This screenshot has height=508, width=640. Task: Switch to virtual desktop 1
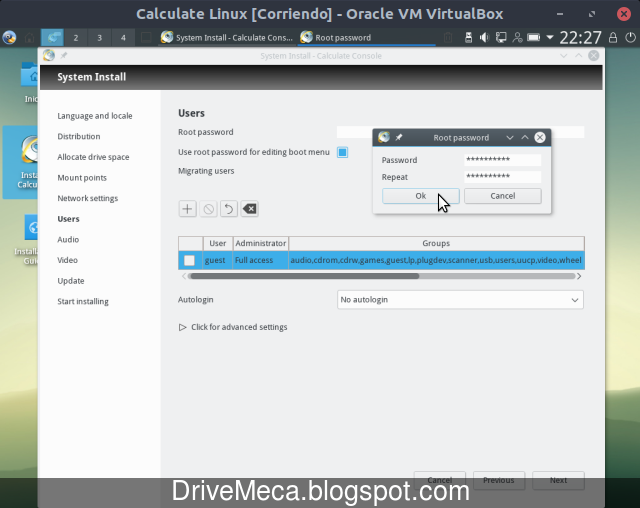point(52,38)
